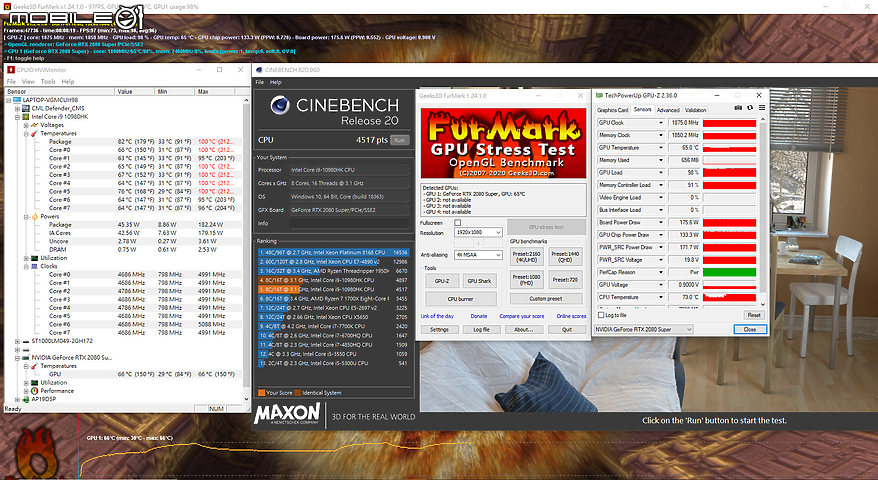Click the CPU burner button
878x480 pixels.
pos(460,299)
